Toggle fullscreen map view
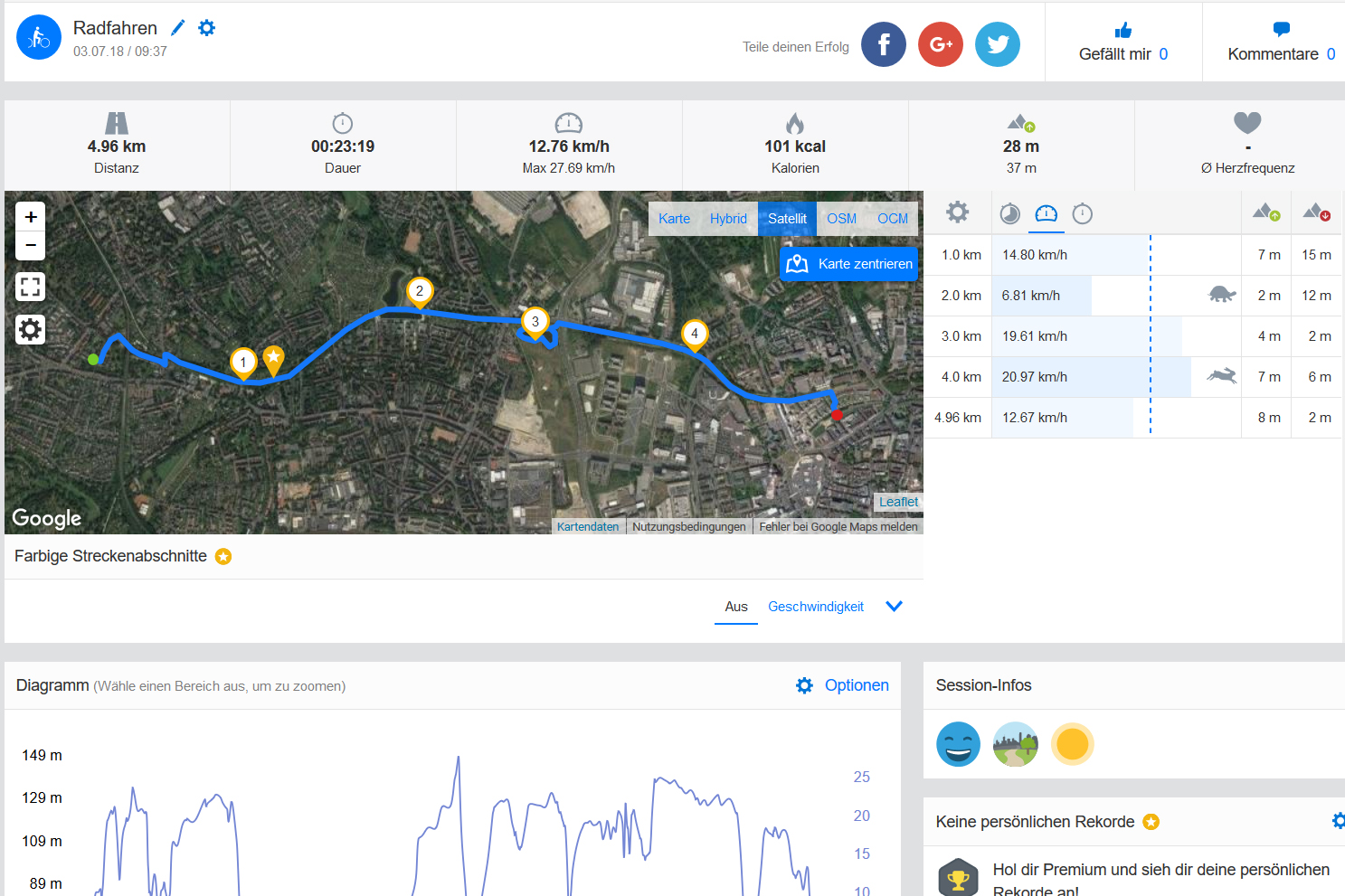Viewport: 1345px width, 896px height. tap(31, 287)
